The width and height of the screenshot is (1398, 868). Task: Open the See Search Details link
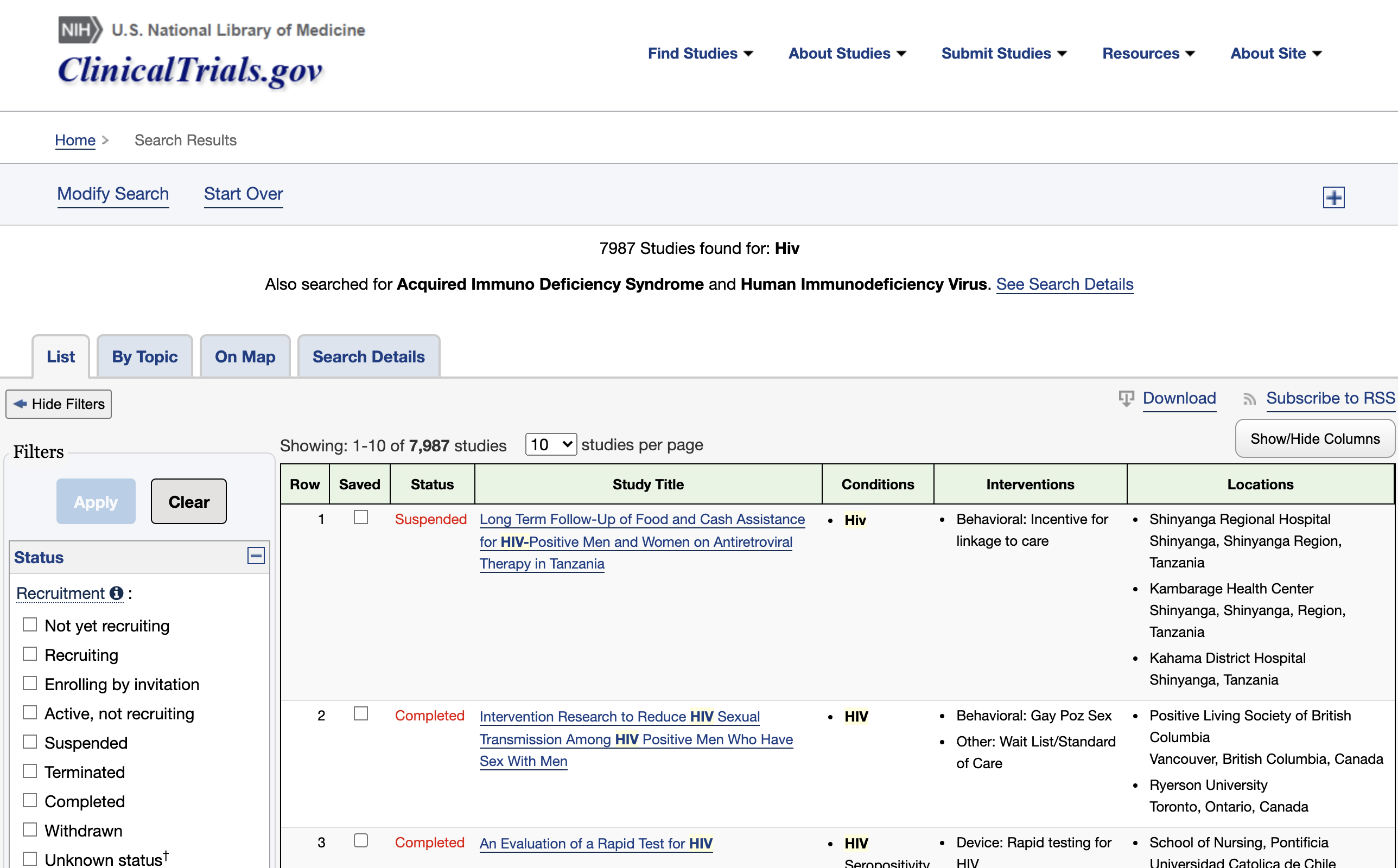tap(1064, 284)
